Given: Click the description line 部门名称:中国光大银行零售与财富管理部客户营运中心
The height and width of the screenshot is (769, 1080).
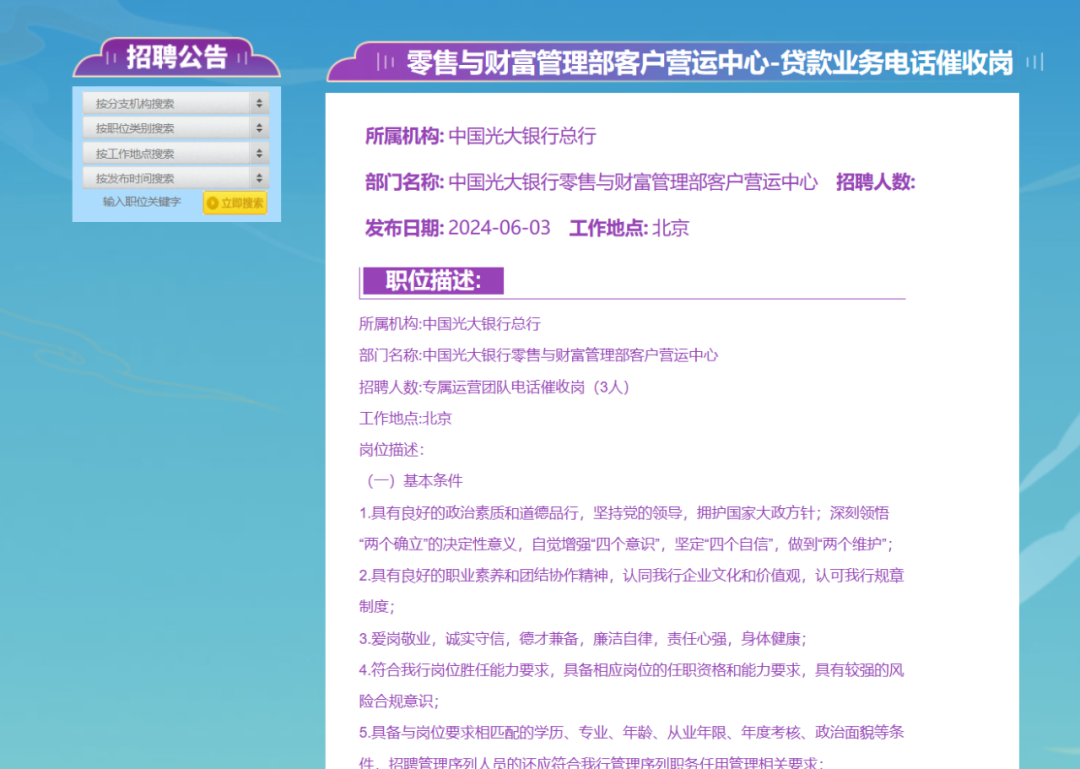Looking at the screenshot, I should 539,356.
